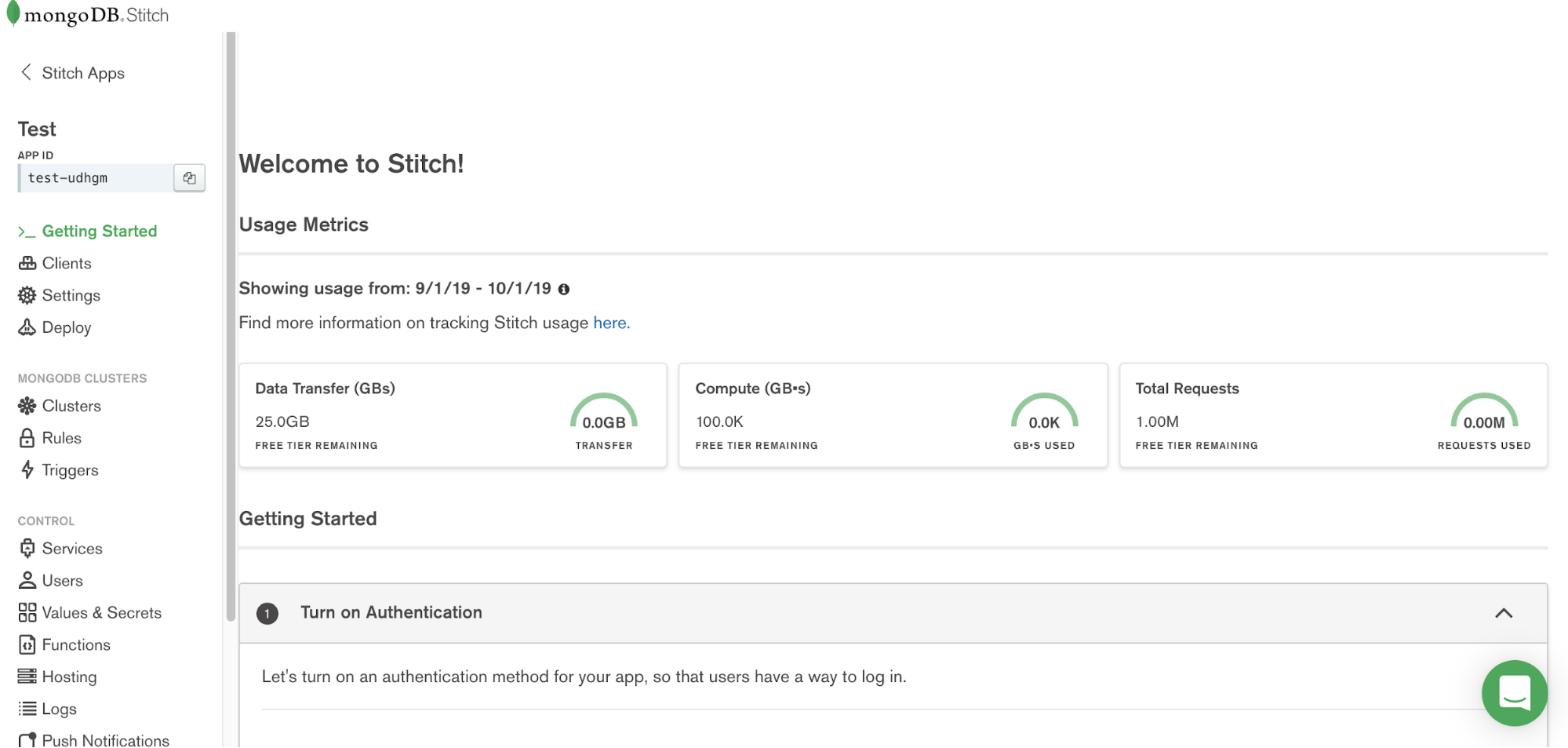
Task: Click the 25.0GB free tier value
Action: point(282,421)
